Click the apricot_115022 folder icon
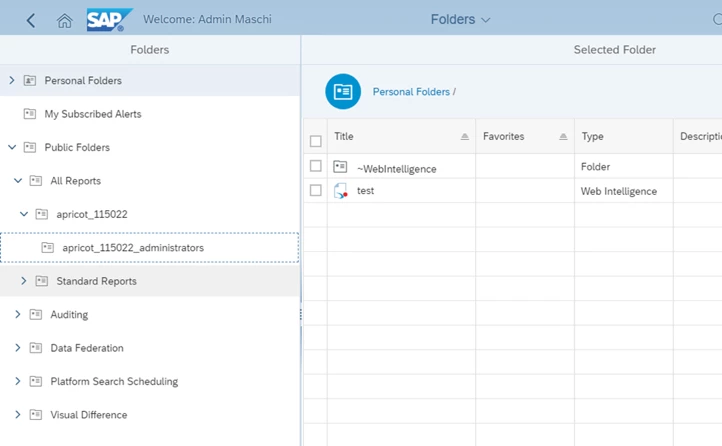Screen dimensions: 722x446 point(42,214)
